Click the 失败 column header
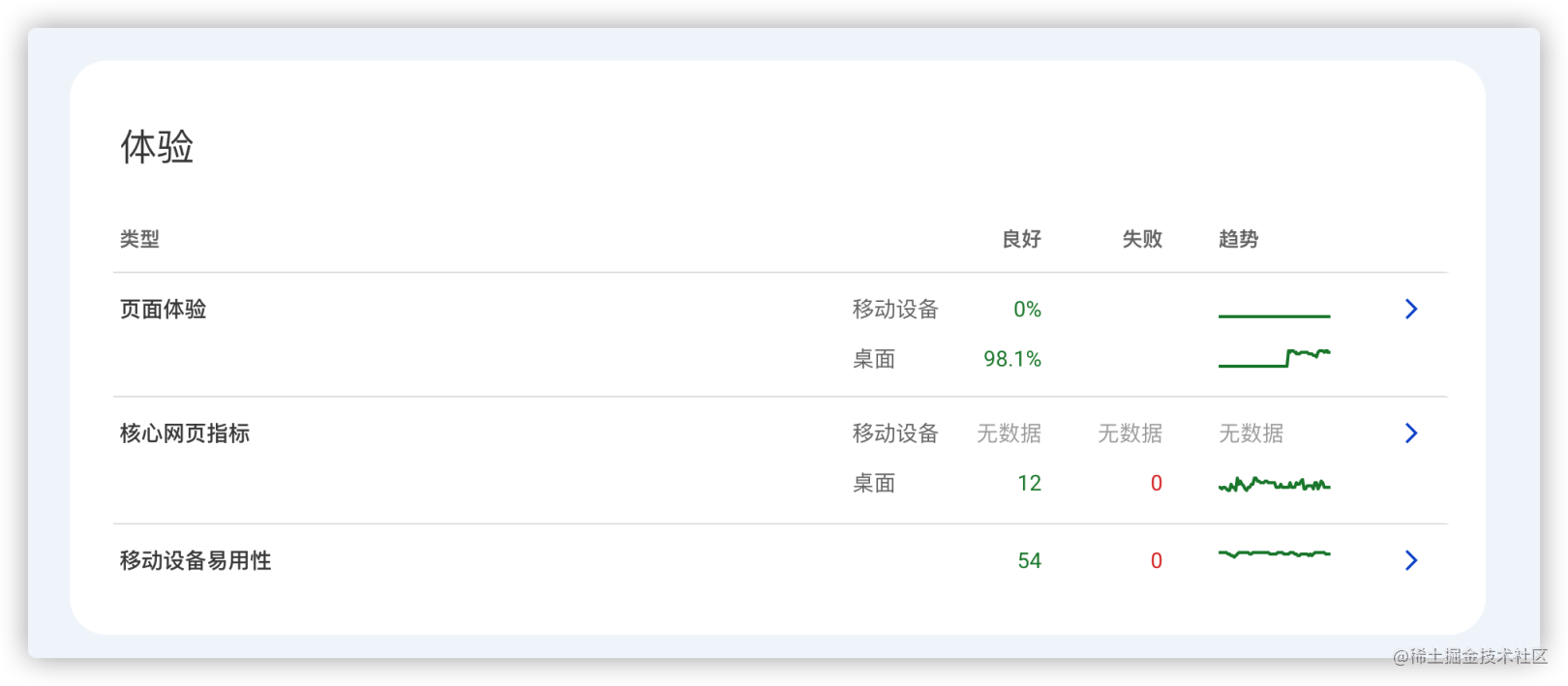Screen dimensions: 1568x686 click(1142, 239)
